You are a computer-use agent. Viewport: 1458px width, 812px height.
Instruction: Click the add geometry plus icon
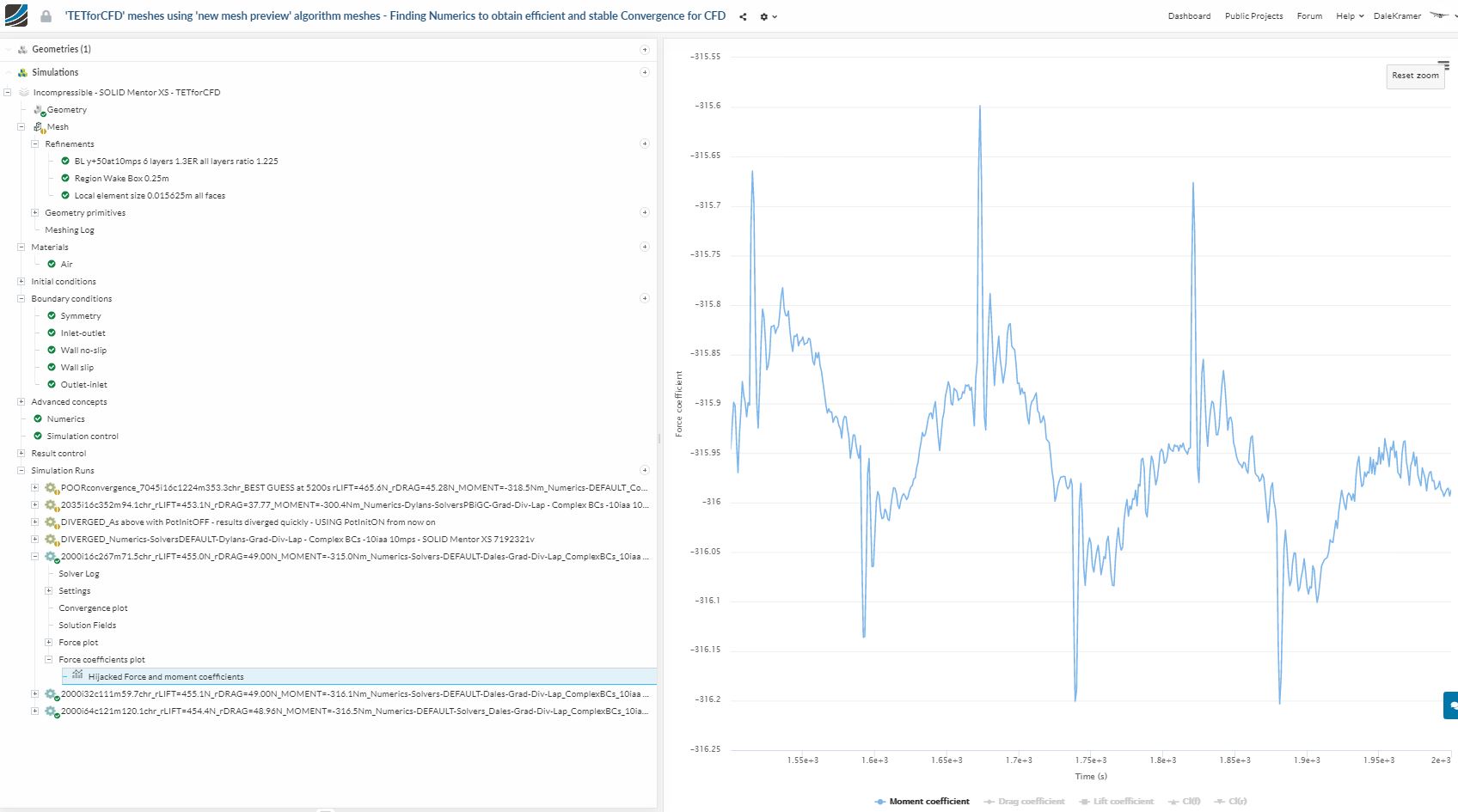click(645, 50)
